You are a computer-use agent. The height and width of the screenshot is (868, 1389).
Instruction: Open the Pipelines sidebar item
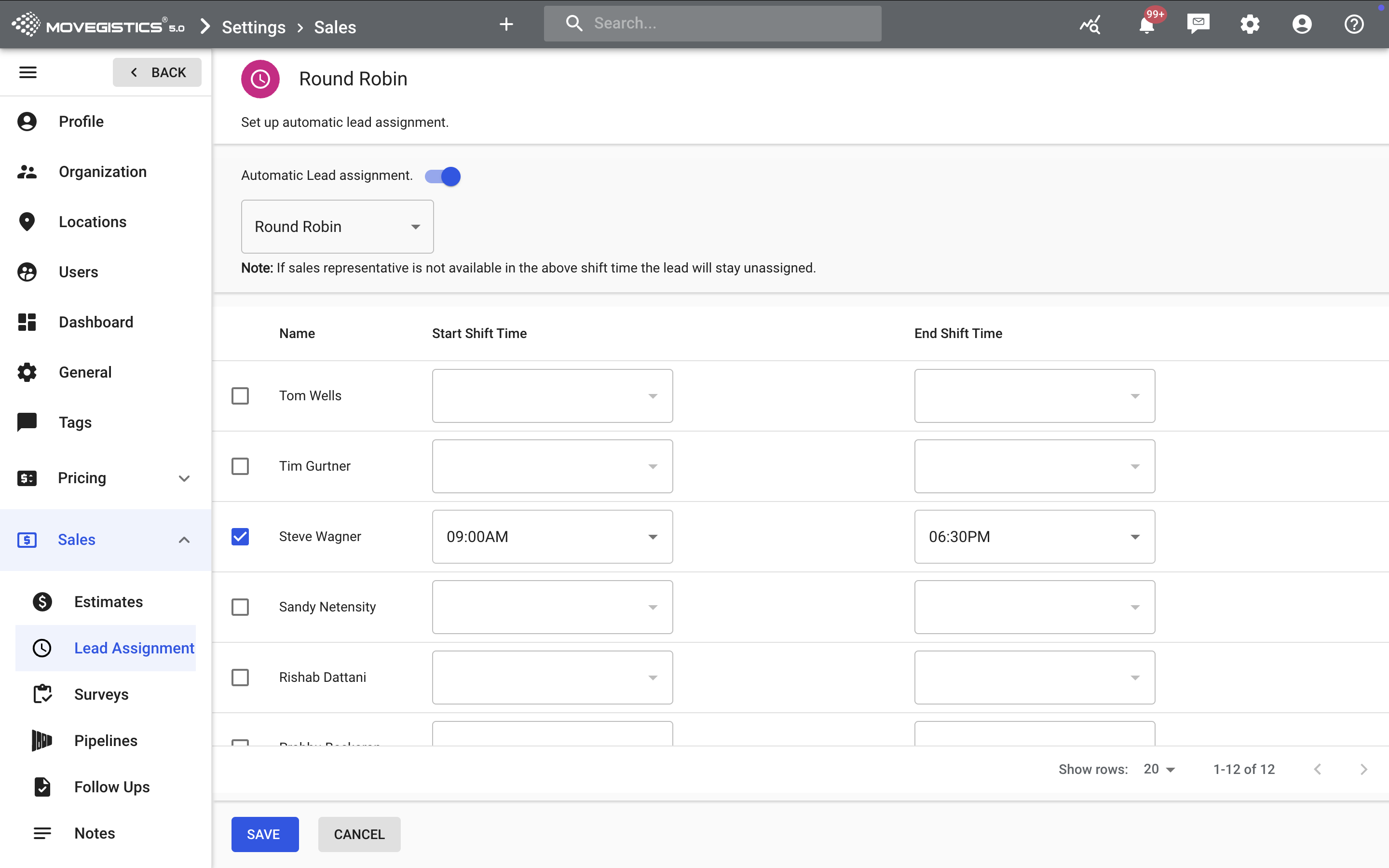coord(106,741)
